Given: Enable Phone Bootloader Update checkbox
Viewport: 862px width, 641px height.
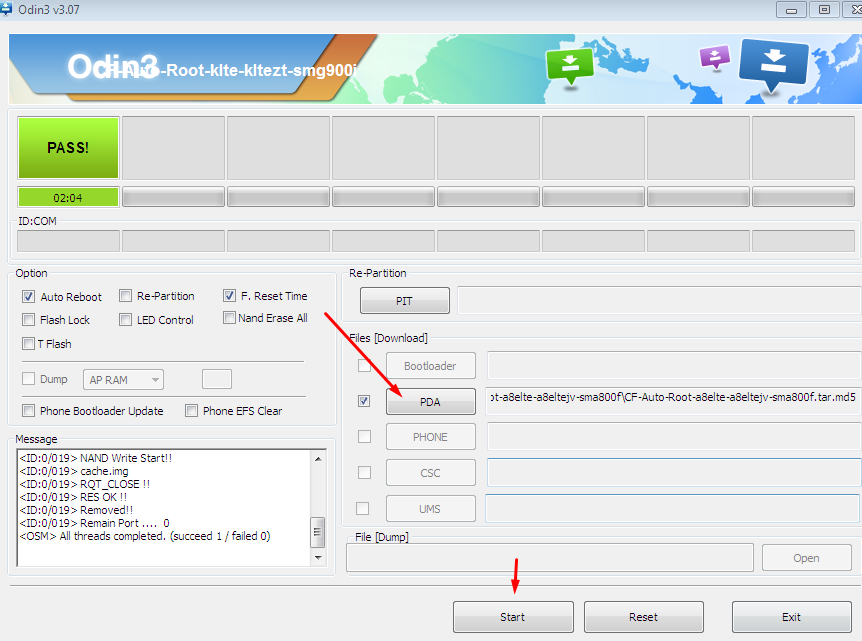Looking at the screenshot, I should (29, 411).
